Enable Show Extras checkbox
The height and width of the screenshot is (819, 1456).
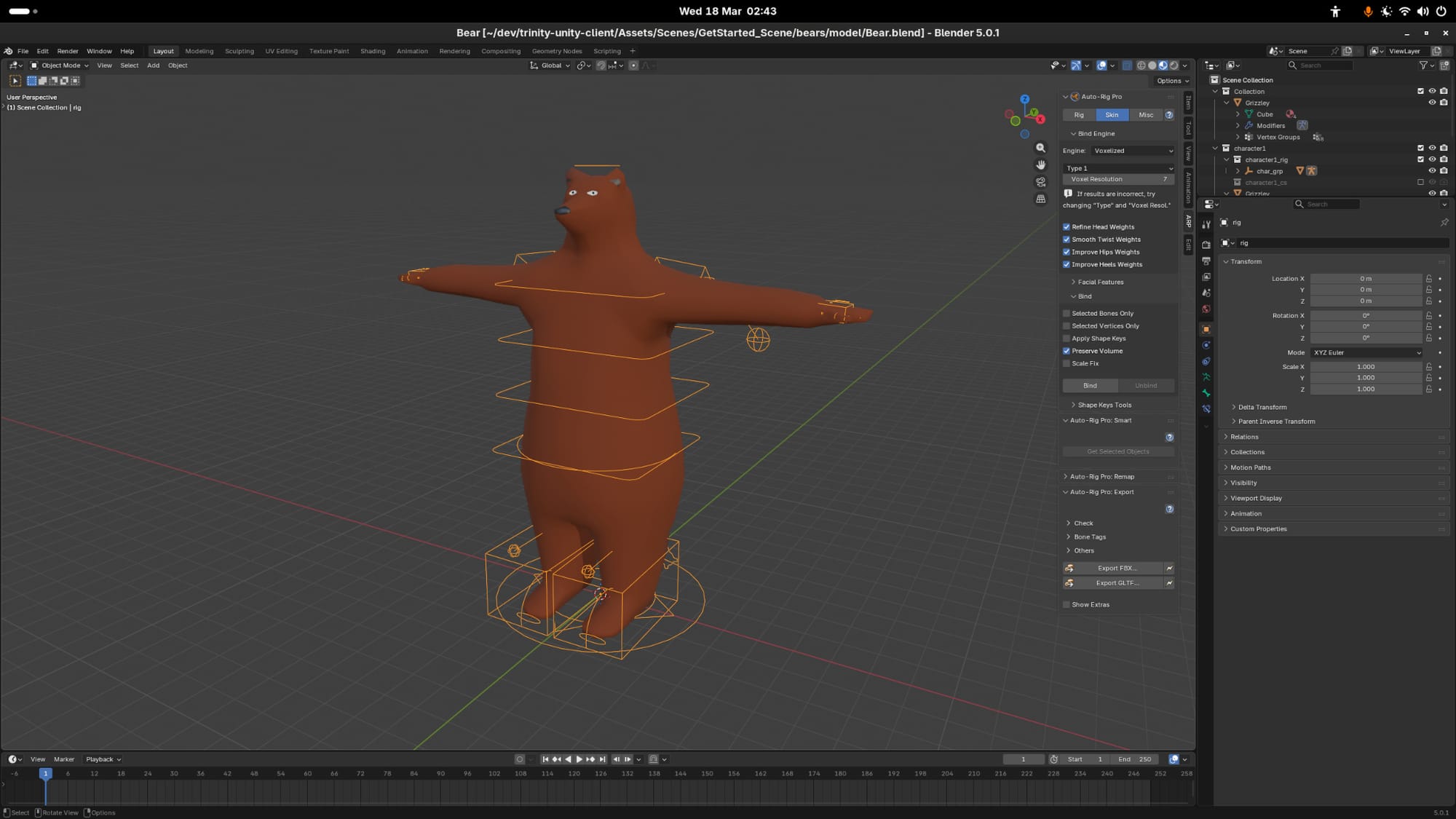[1067, 605]
